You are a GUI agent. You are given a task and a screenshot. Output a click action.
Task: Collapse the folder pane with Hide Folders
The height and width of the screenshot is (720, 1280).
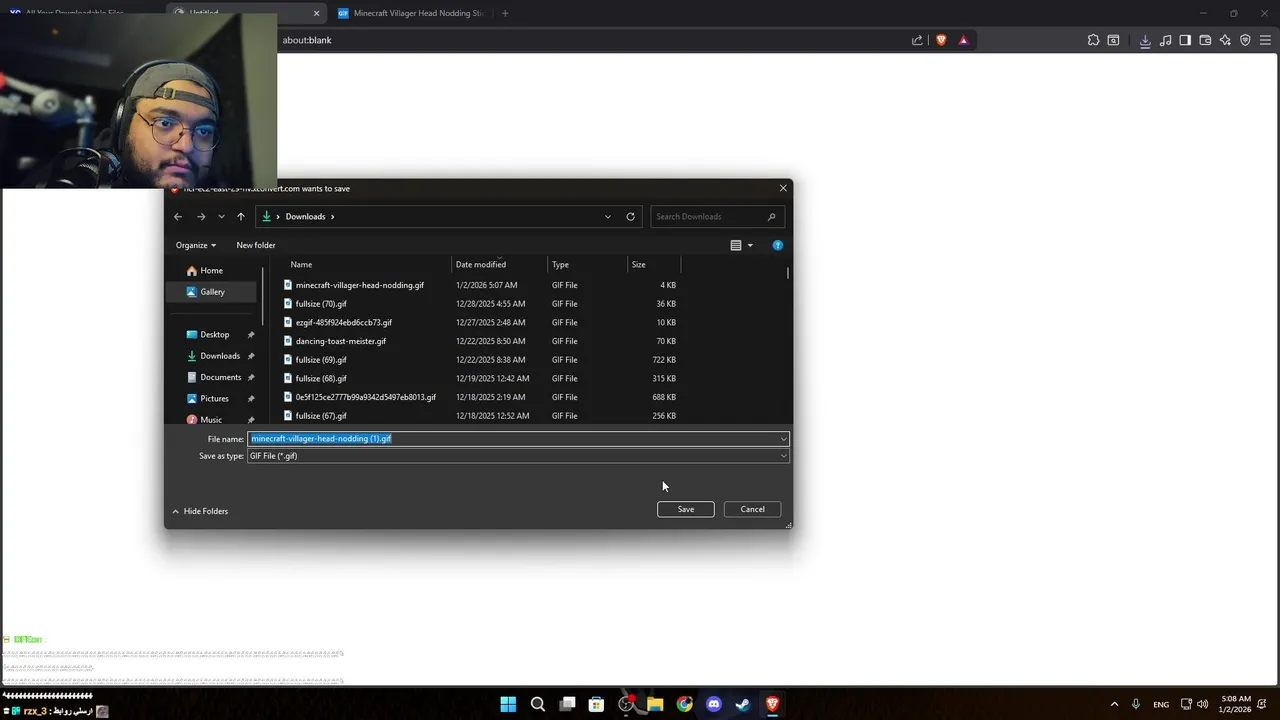200,511
